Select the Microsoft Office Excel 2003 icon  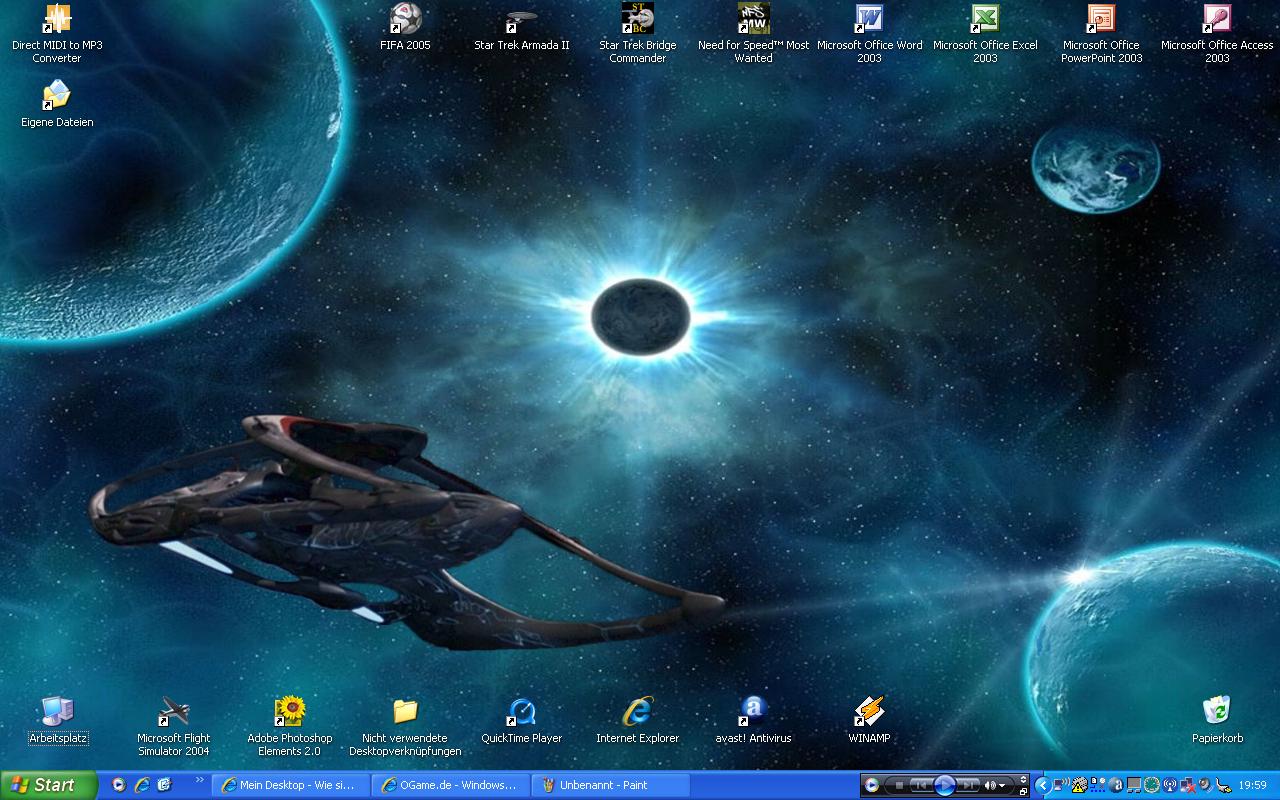point(985,19)
